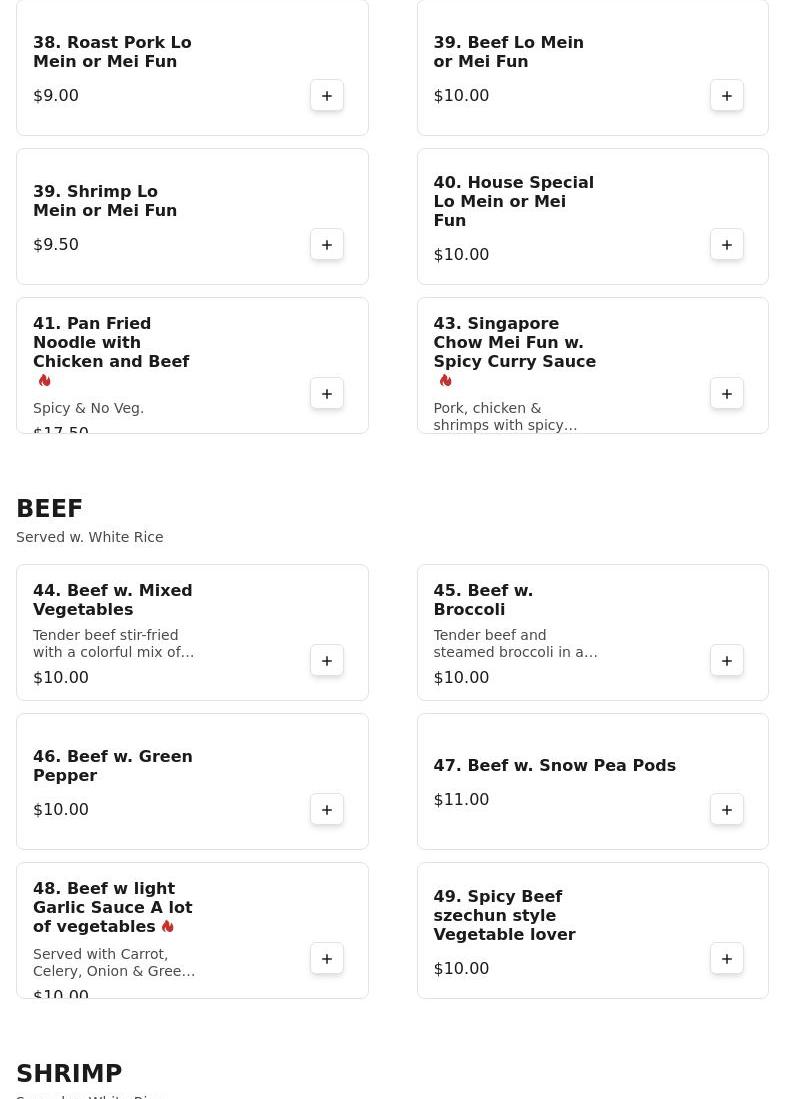Add Beef w light Garlic Sauce item
The image size is (785, 1099).
click(327, 959)
